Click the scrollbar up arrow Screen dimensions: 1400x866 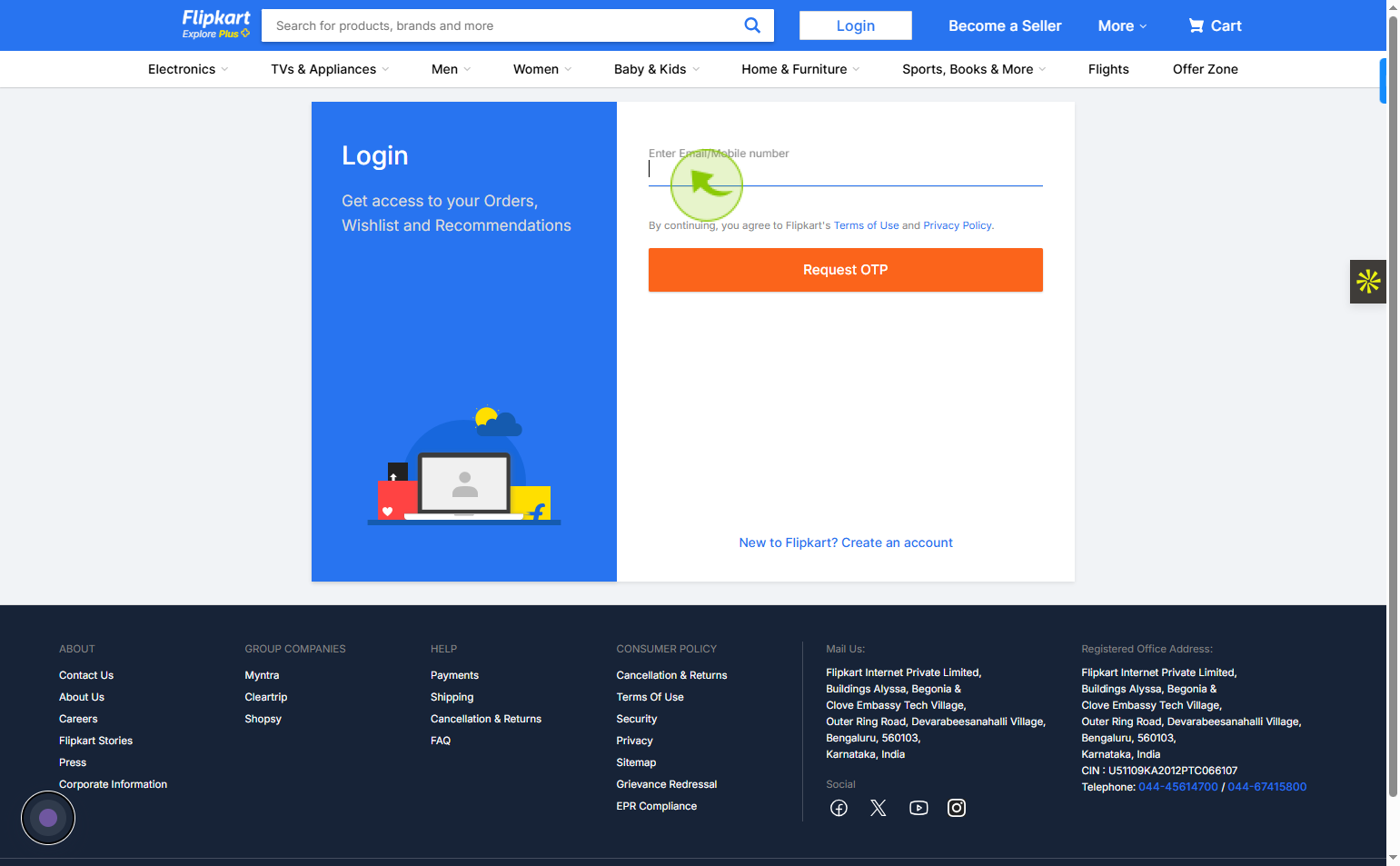click(1393, 7)
